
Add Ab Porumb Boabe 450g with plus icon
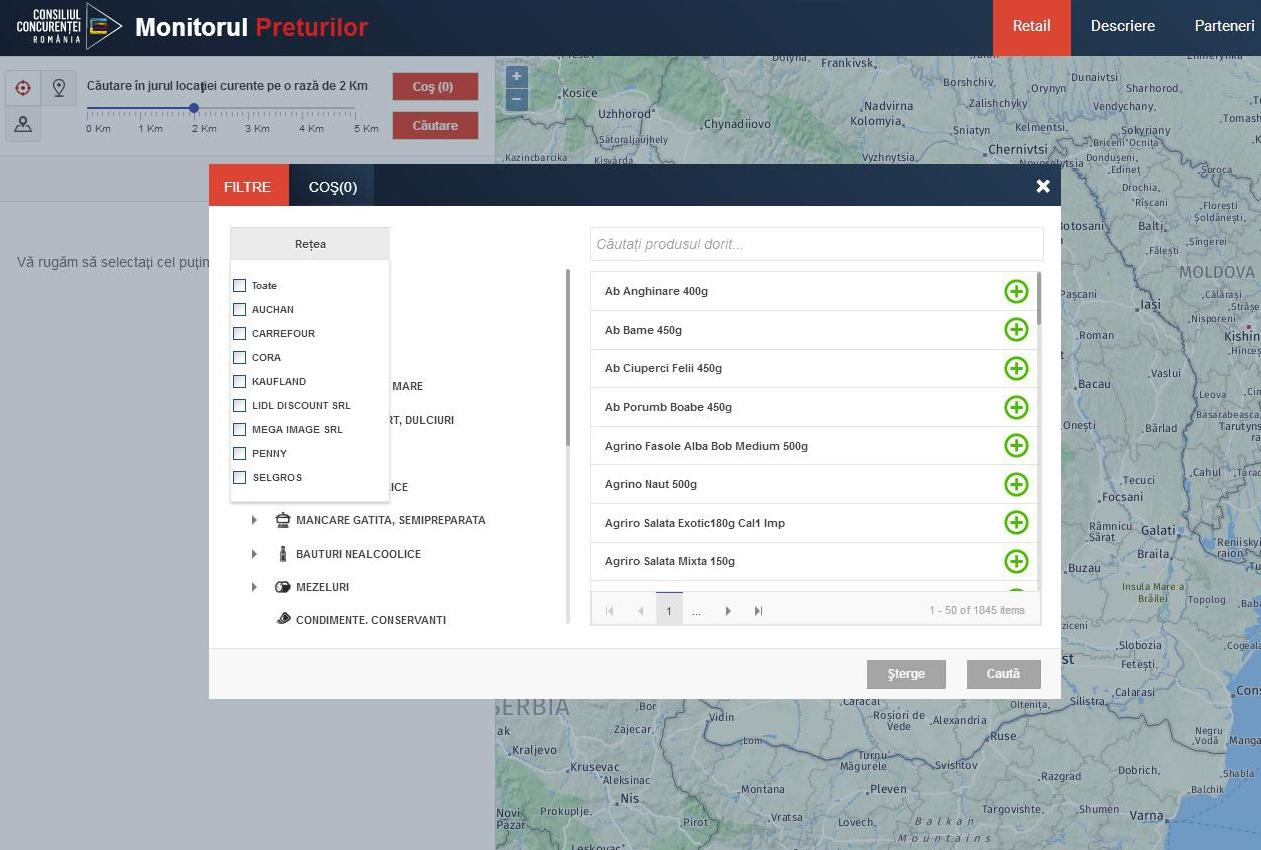pos(1016,407)
